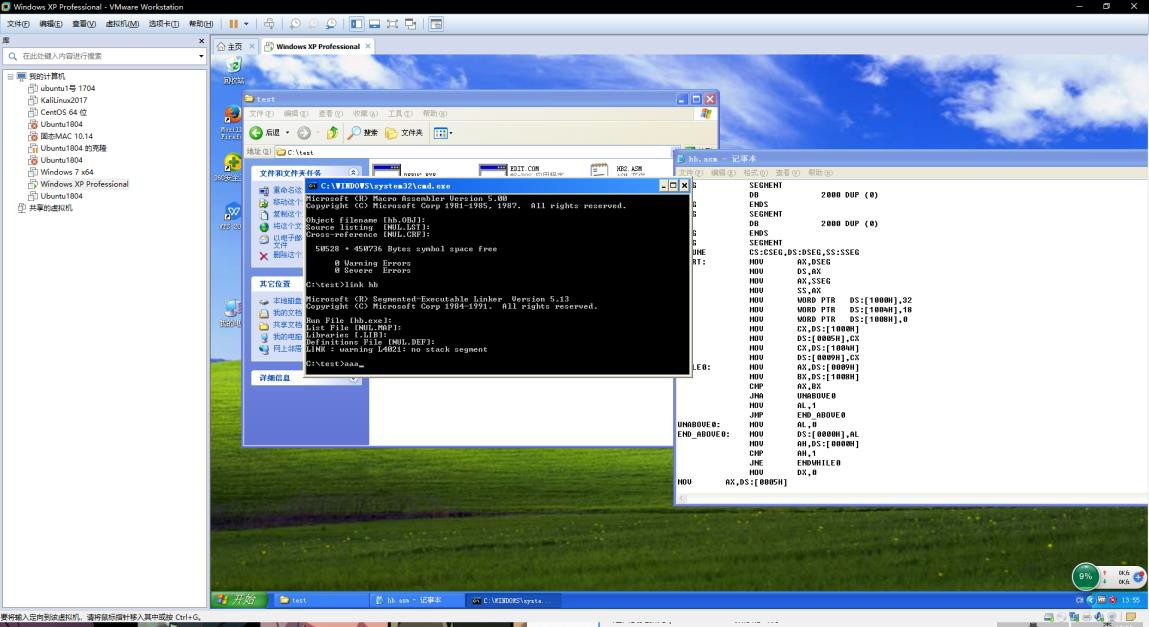The height and width of the screenshot is (627, 1149).
Task: Click the Unity mode toolbar icon
Action: (x=410, y=24)
